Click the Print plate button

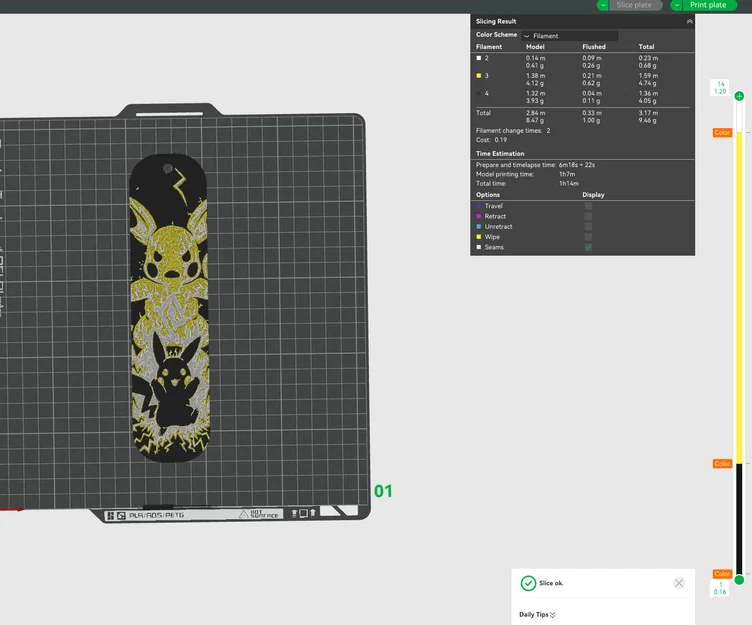click(708, 5)
